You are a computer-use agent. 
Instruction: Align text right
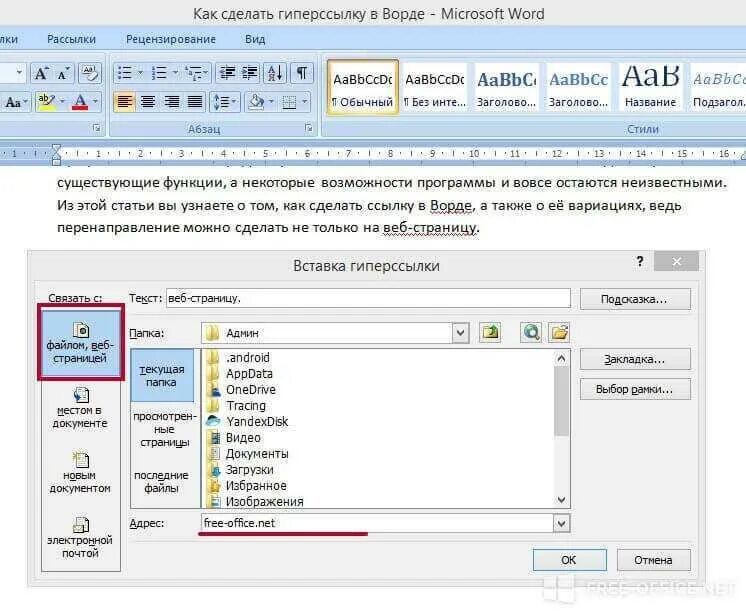171,101
